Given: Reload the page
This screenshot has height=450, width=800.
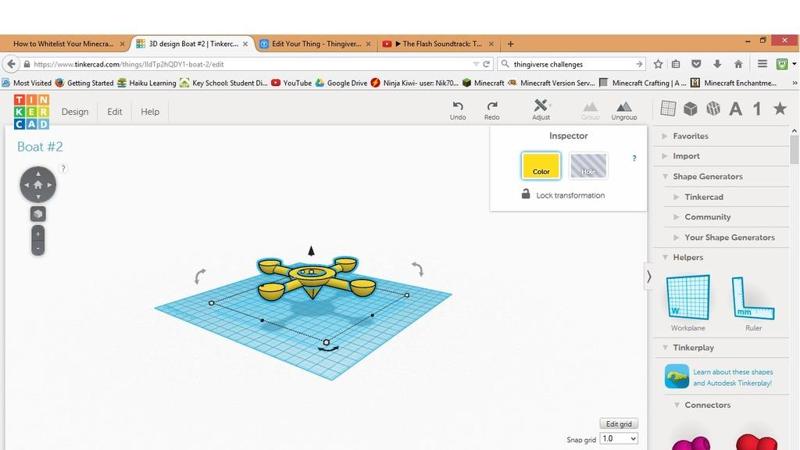Looking at the screenshot, I should coord(486,64).
